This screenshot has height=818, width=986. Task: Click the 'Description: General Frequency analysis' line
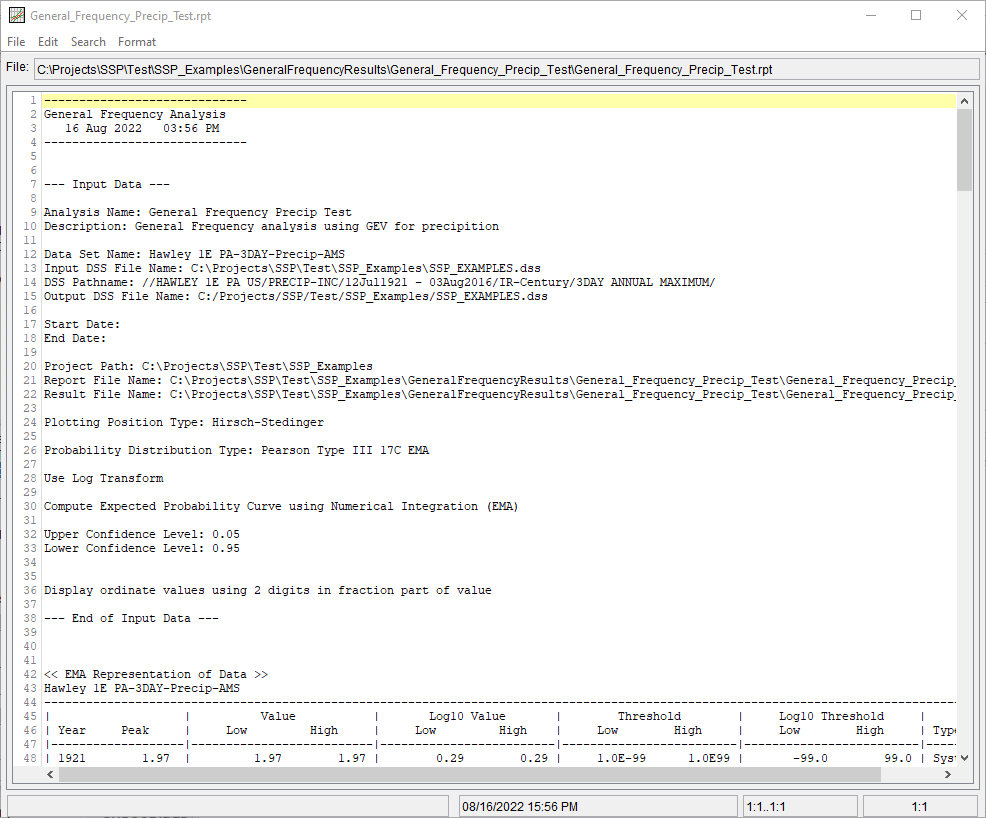point(271,226)
